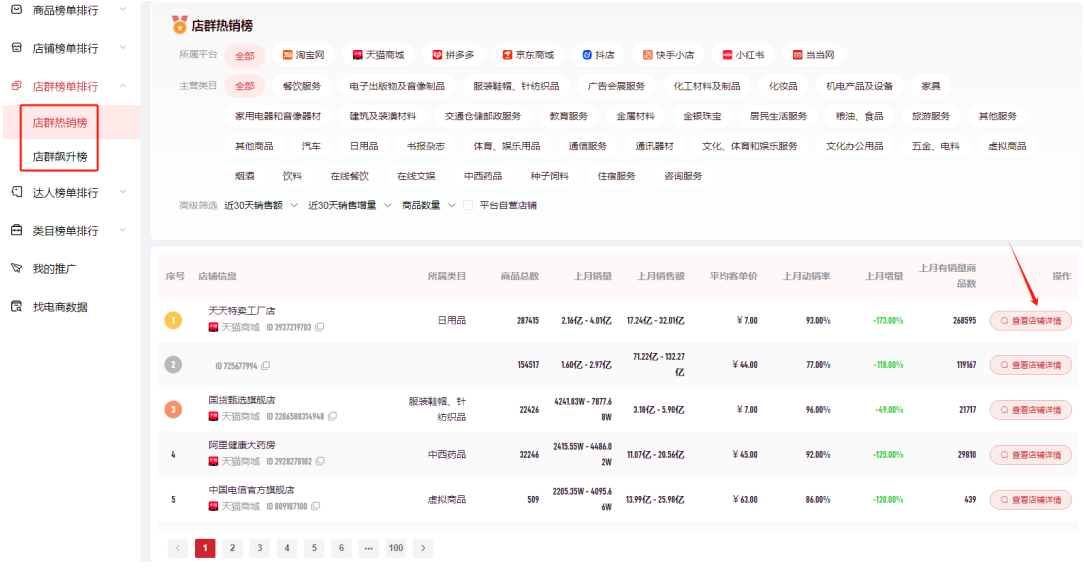Choose the 家具 category
Screen dimensions: 1084x568
point(931,86)
